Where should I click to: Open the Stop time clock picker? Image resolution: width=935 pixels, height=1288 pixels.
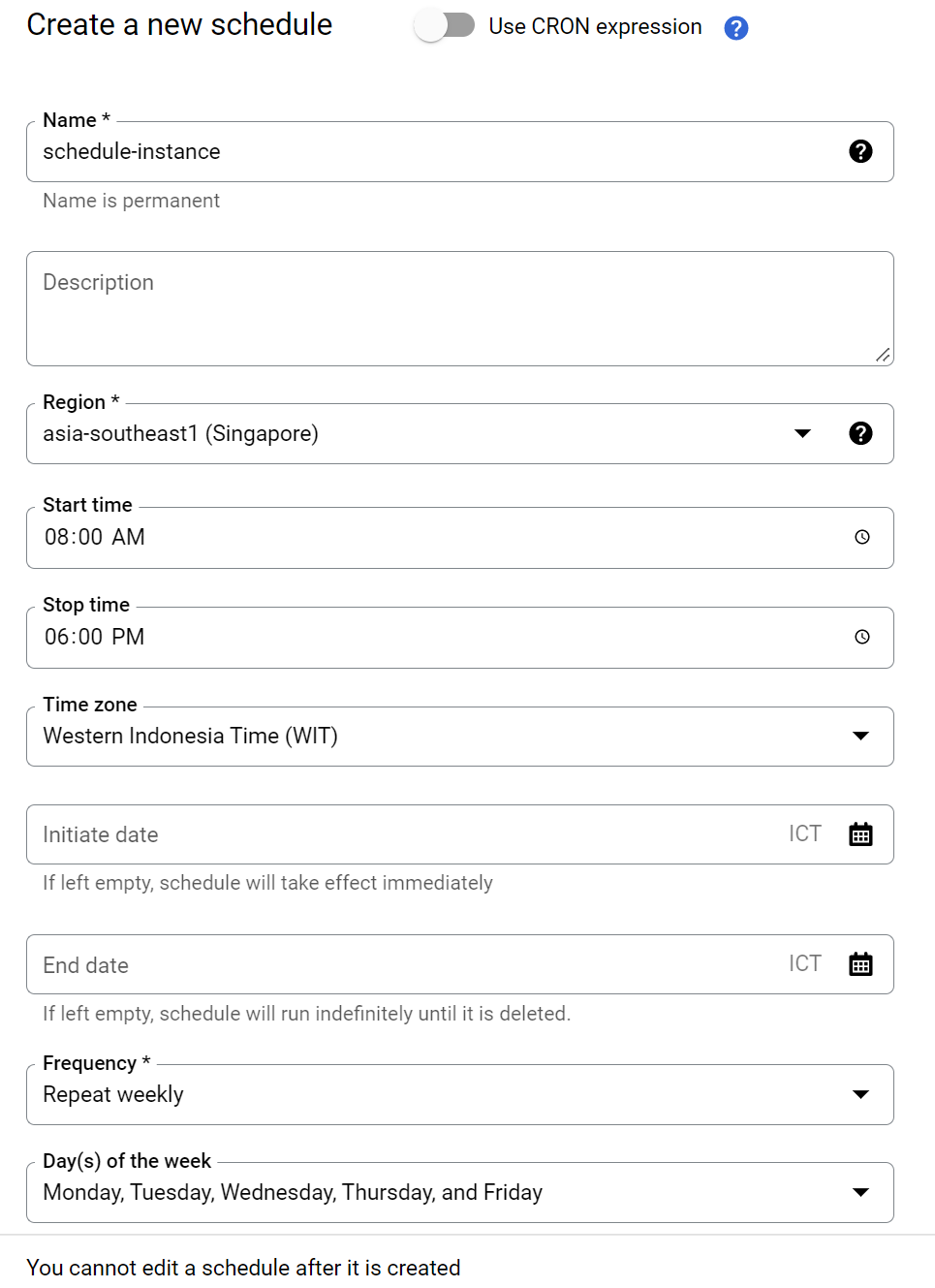tap(862, 637)
